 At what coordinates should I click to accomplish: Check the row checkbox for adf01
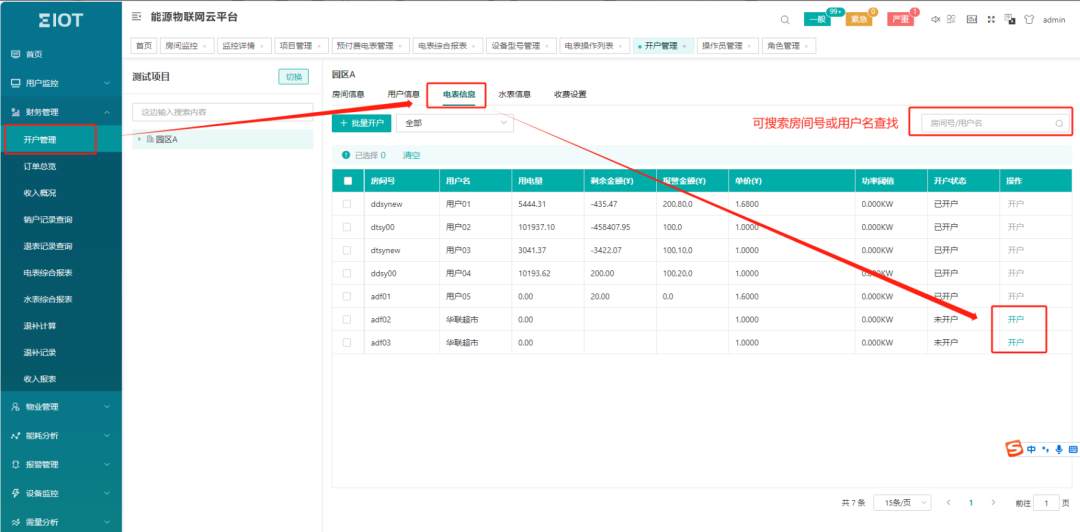[347, 296]
